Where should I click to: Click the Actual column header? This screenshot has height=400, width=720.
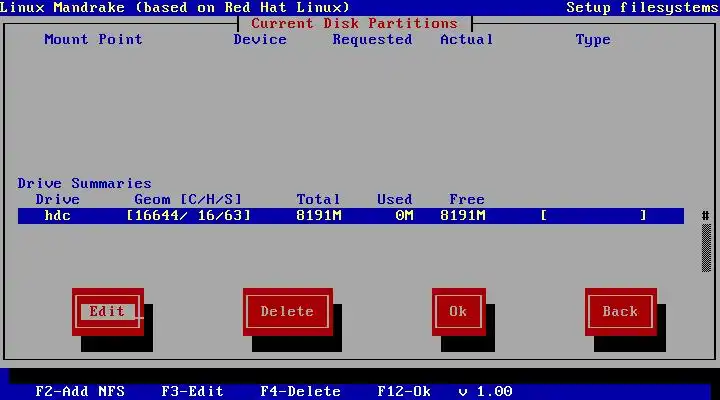(x=467, y=39)
